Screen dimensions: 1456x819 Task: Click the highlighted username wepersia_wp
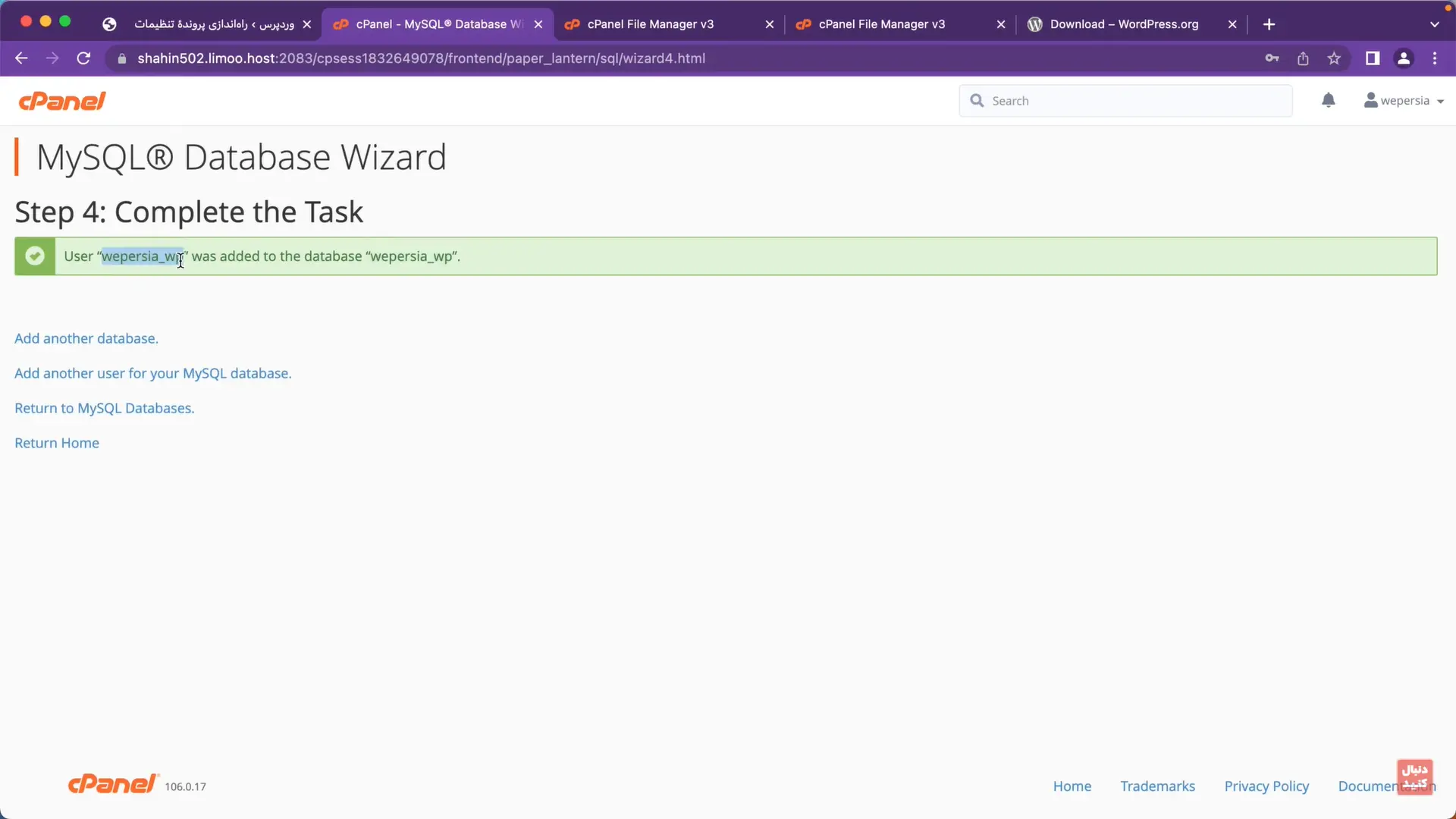pos(143,256)
